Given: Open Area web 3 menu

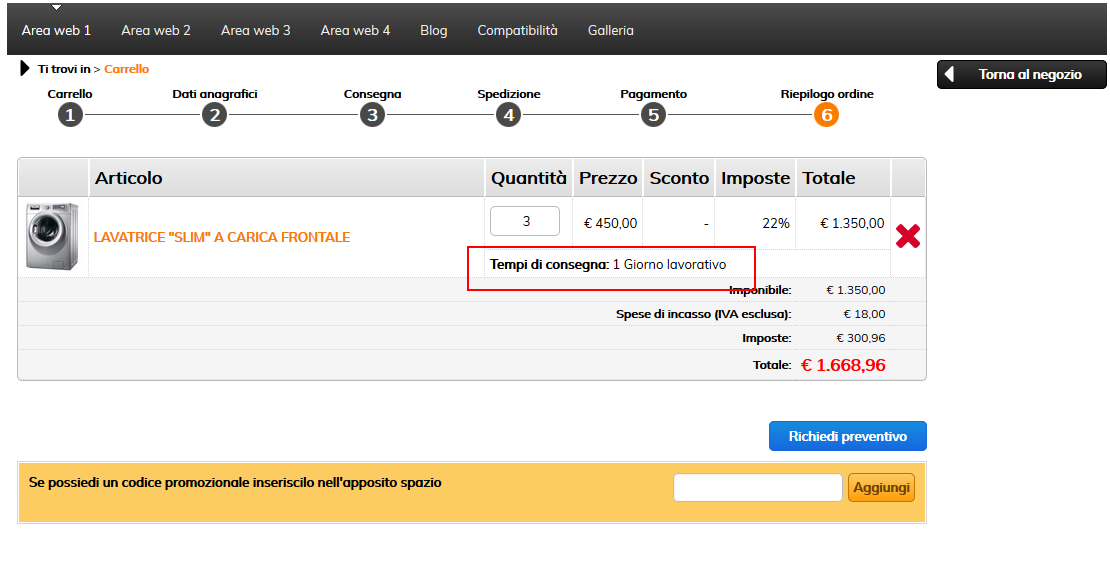Looking at the screenshot, I should (256, 30).
